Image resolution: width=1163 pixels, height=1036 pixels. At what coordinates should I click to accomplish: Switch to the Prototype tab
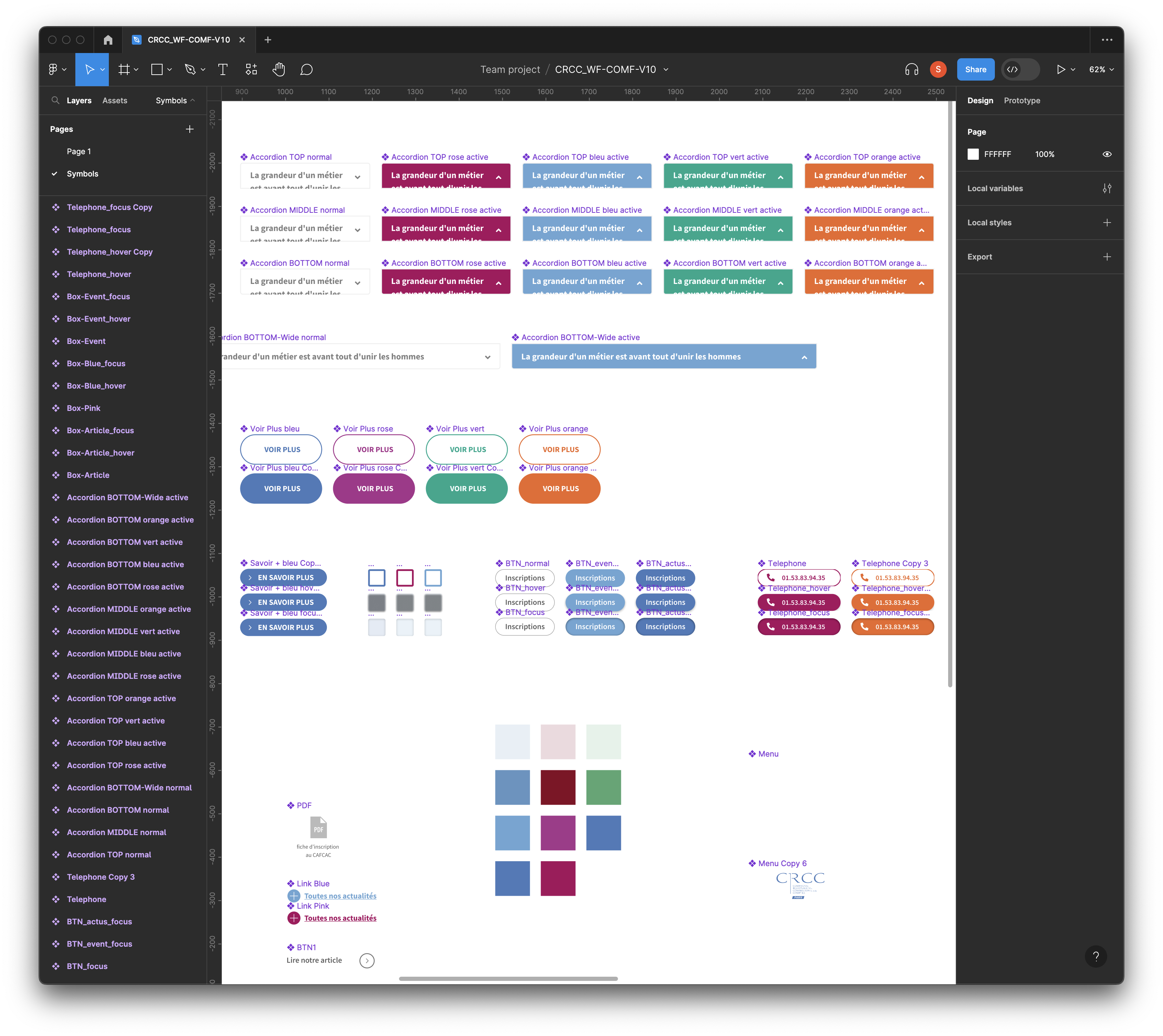[x=1021, y=100]
